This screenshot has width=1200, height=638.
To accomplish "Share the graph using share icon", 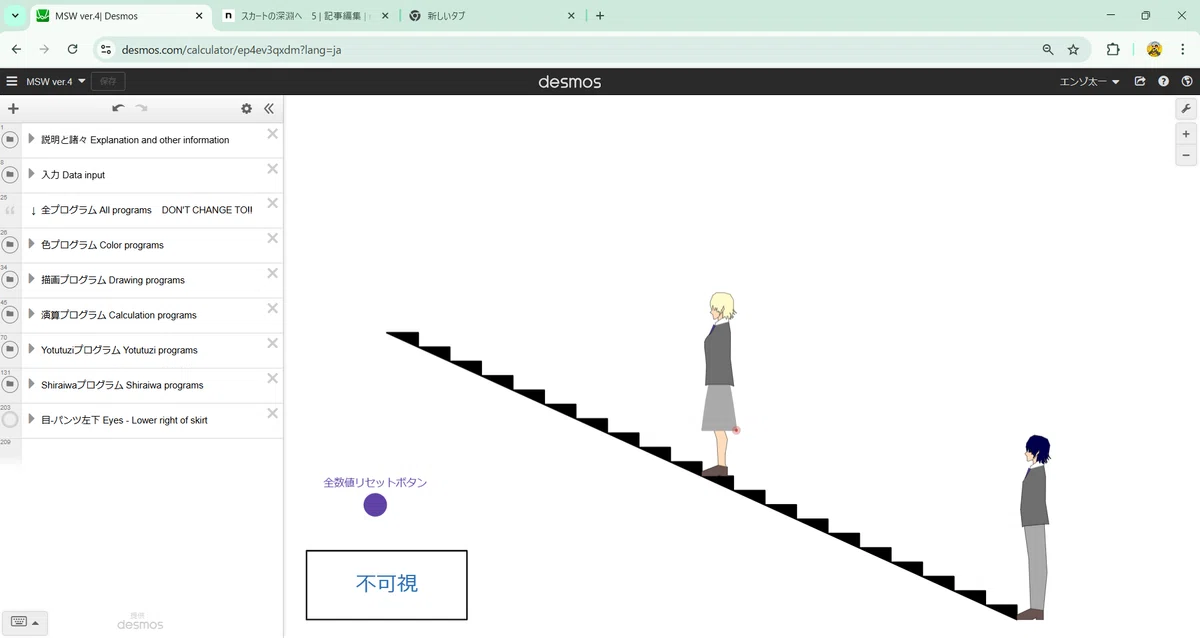I will 1140,82.
